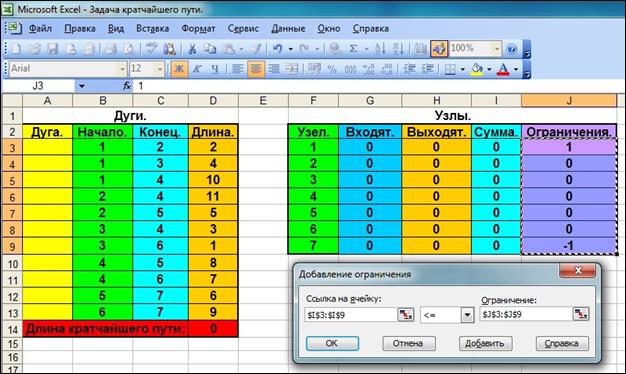Select the Format Painter brush
The width and height of the screenshot is (626, 374).
point(256,49)
